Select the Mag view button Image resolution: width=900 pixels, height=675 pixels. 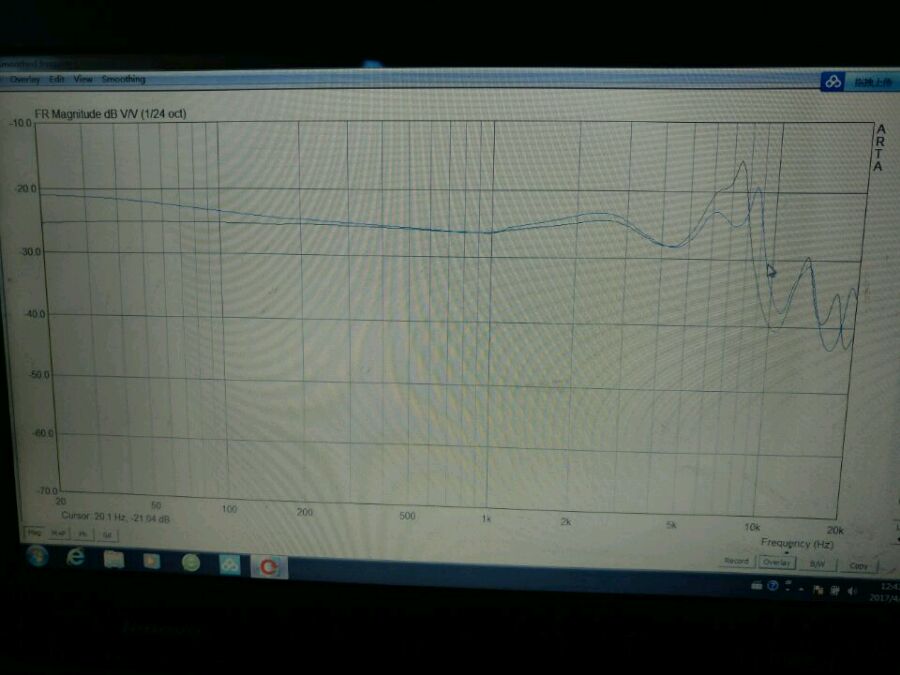coord(34,533)
